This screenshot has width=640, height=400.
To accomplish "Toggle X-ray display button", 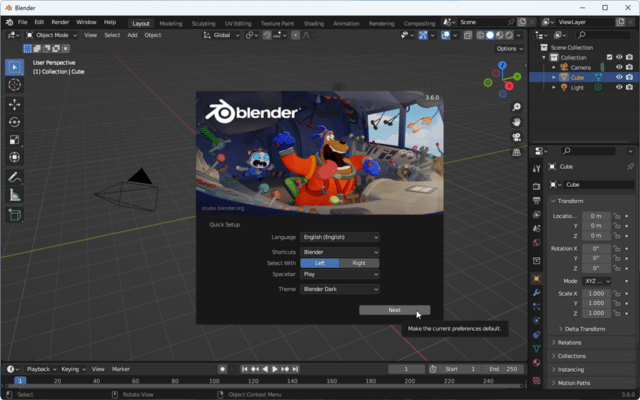I will click(468, 35).
